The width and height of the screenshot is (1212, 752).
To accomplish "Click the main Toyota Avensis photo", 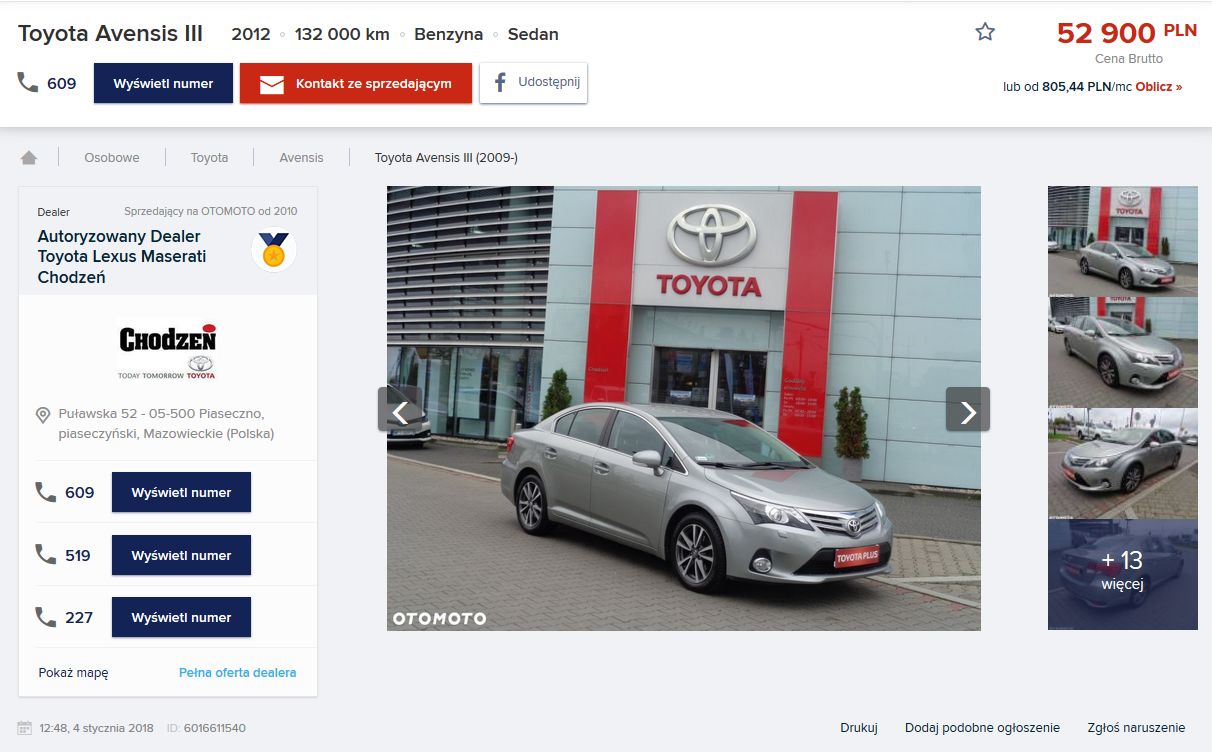I will click(684, 408).
